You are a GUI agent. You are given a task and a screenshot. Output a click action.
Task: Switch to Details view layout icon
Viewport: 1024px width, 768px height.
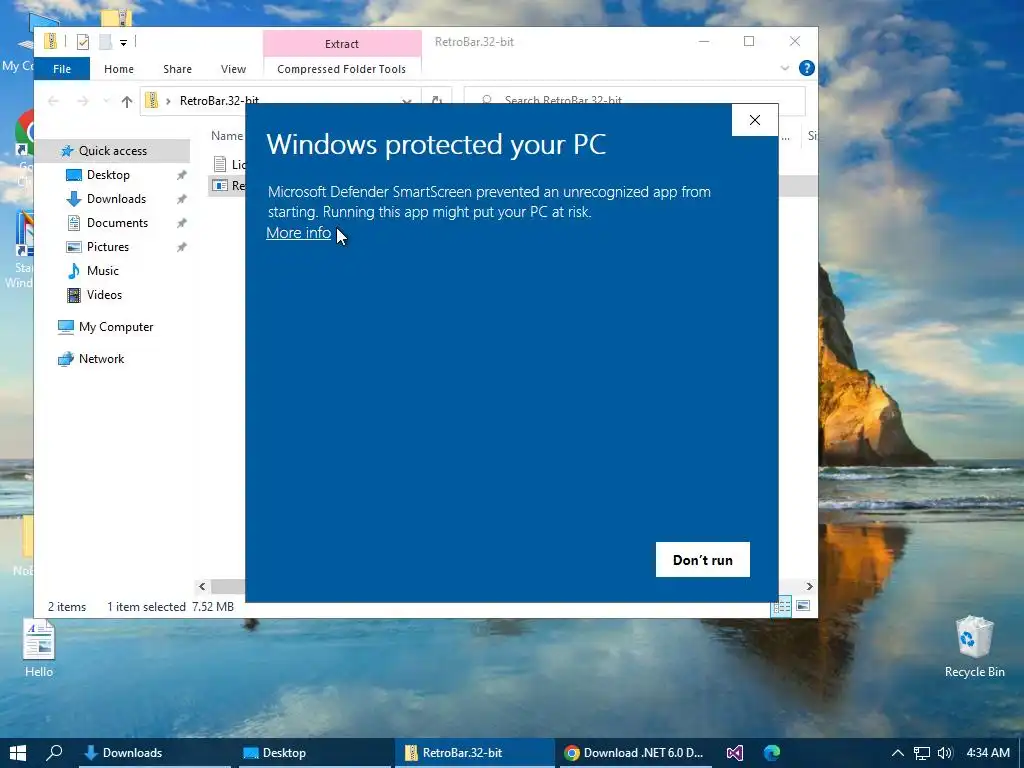[781, 606]
